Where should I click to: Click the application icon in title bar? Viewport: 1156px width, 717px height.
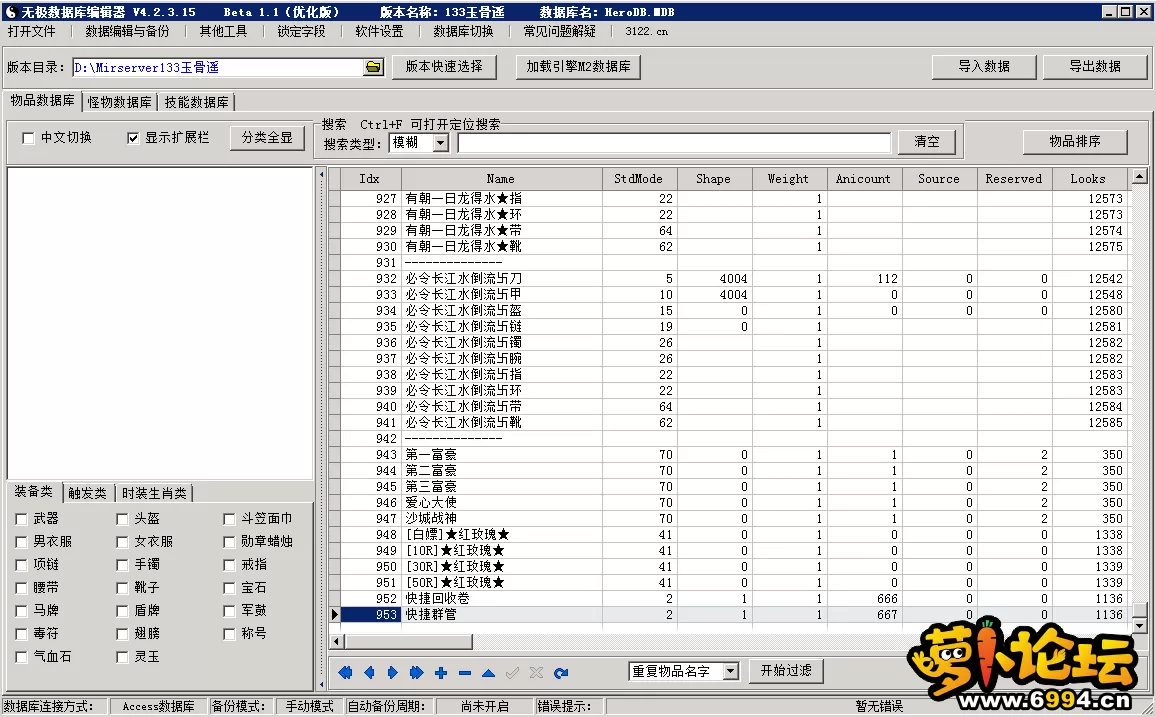pos(10,11)
